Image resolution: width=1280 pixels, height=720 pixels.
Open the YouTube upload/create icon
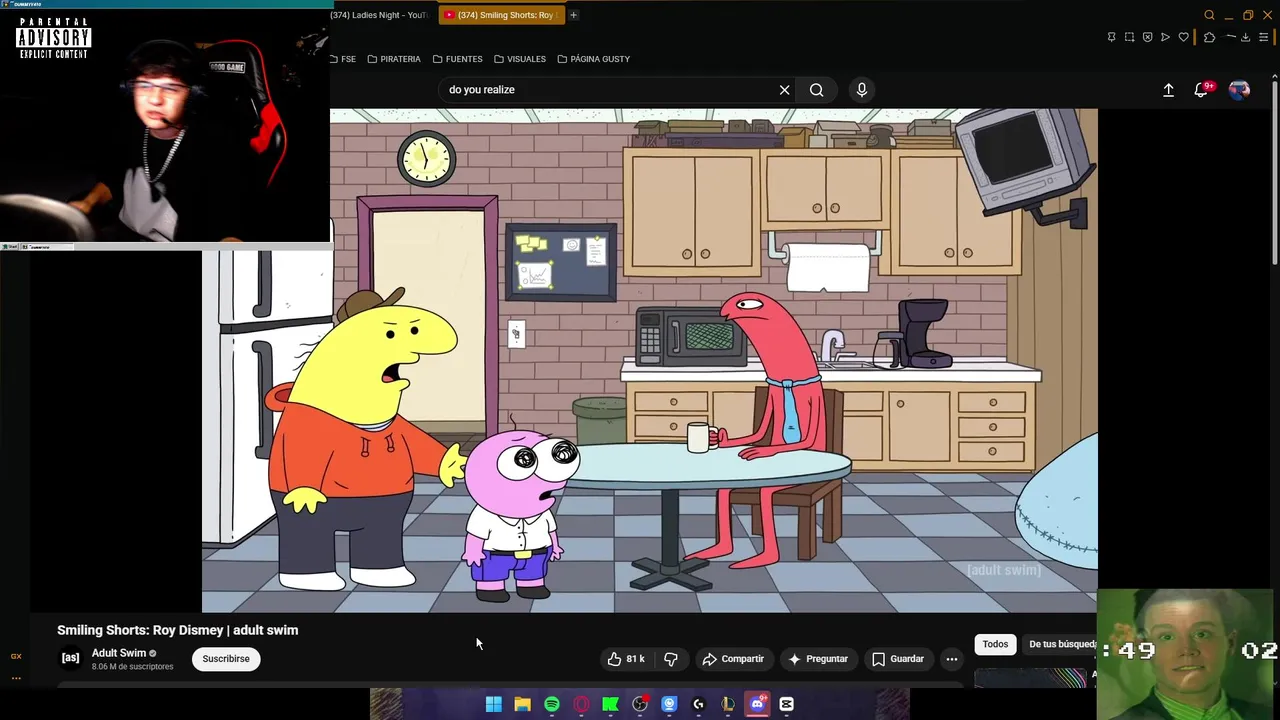tap(1168, 90)
